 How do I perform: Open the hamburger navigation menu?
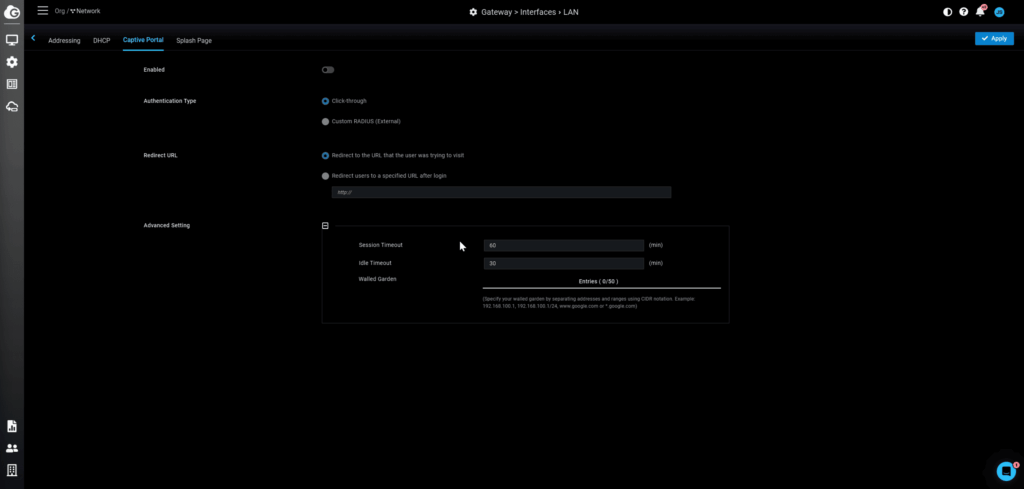coord(42,11)
